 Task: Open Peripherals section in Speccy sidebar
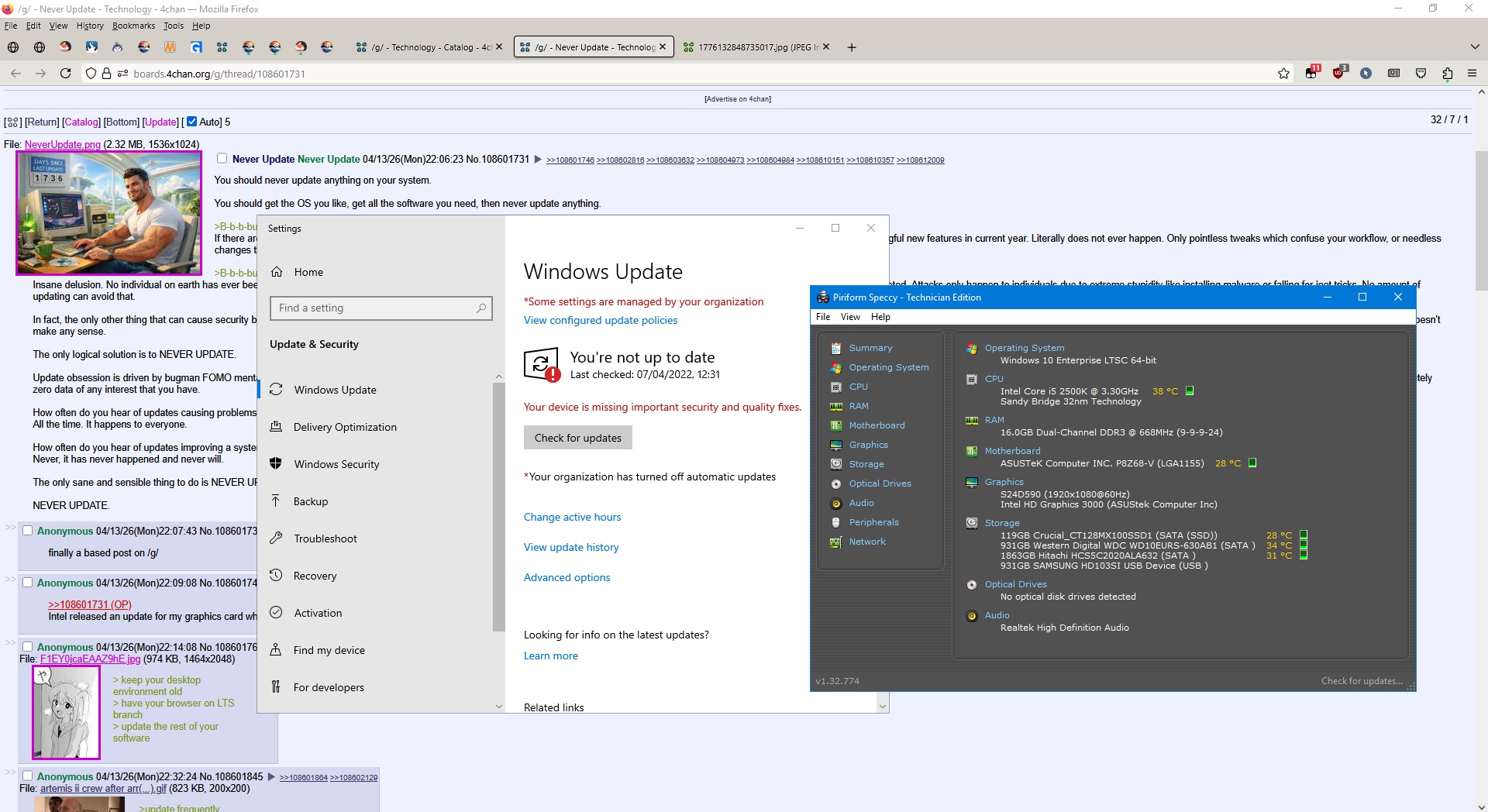point(873,522)
